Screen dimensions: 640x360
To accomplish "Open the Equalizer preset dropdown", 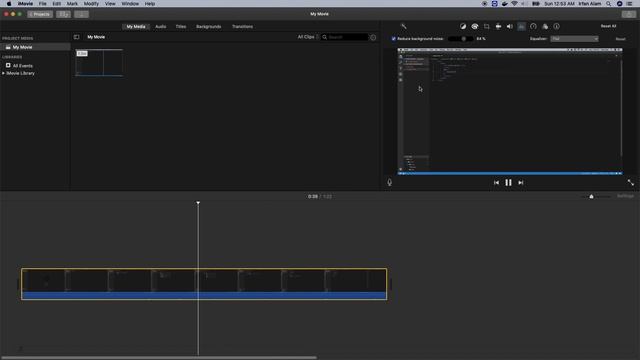I will (x=574, y=39).
